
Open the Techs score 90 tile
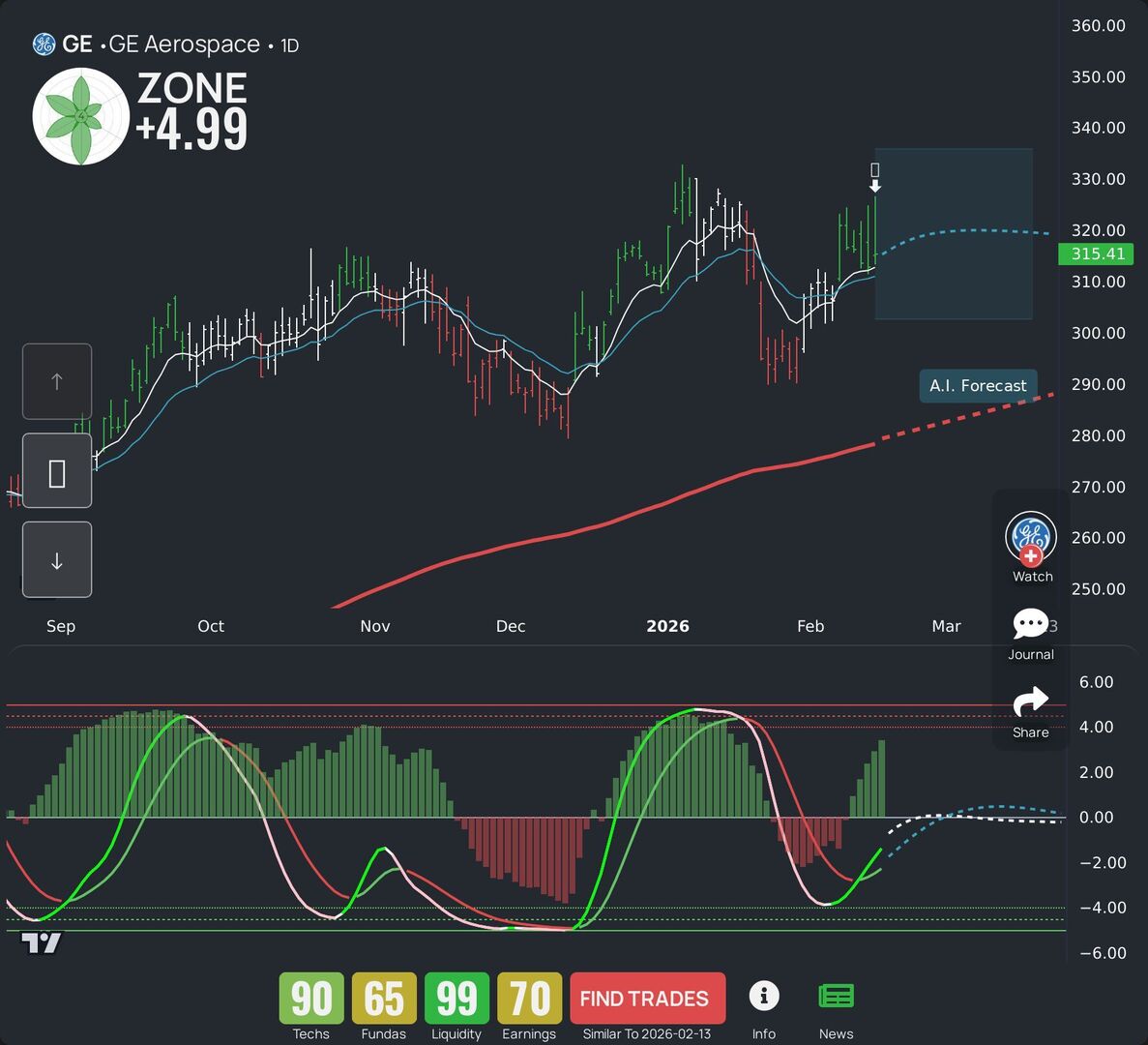311,999
